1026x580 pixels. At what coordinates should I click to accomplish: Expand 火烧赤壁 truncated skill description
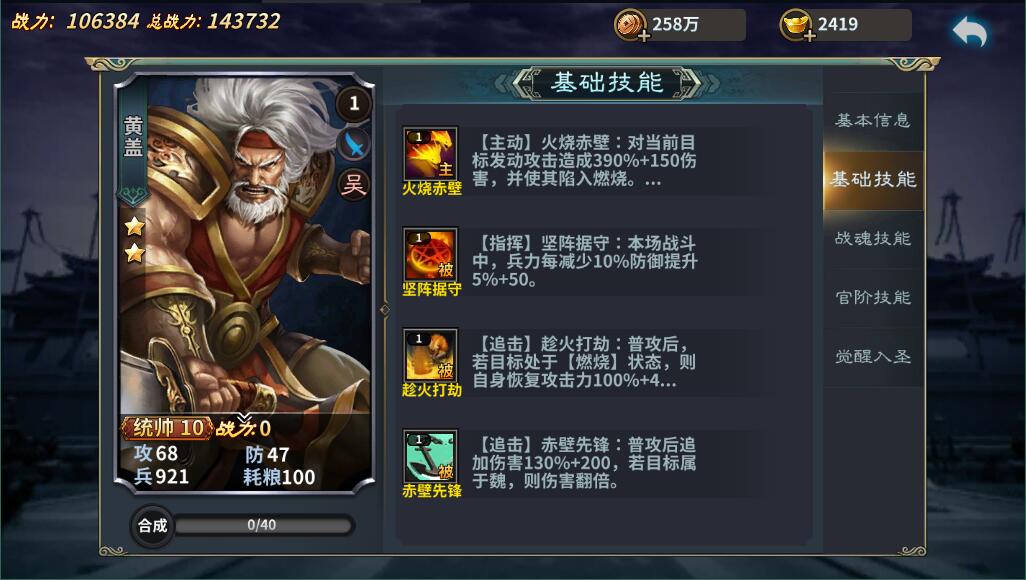coord(584,161)
